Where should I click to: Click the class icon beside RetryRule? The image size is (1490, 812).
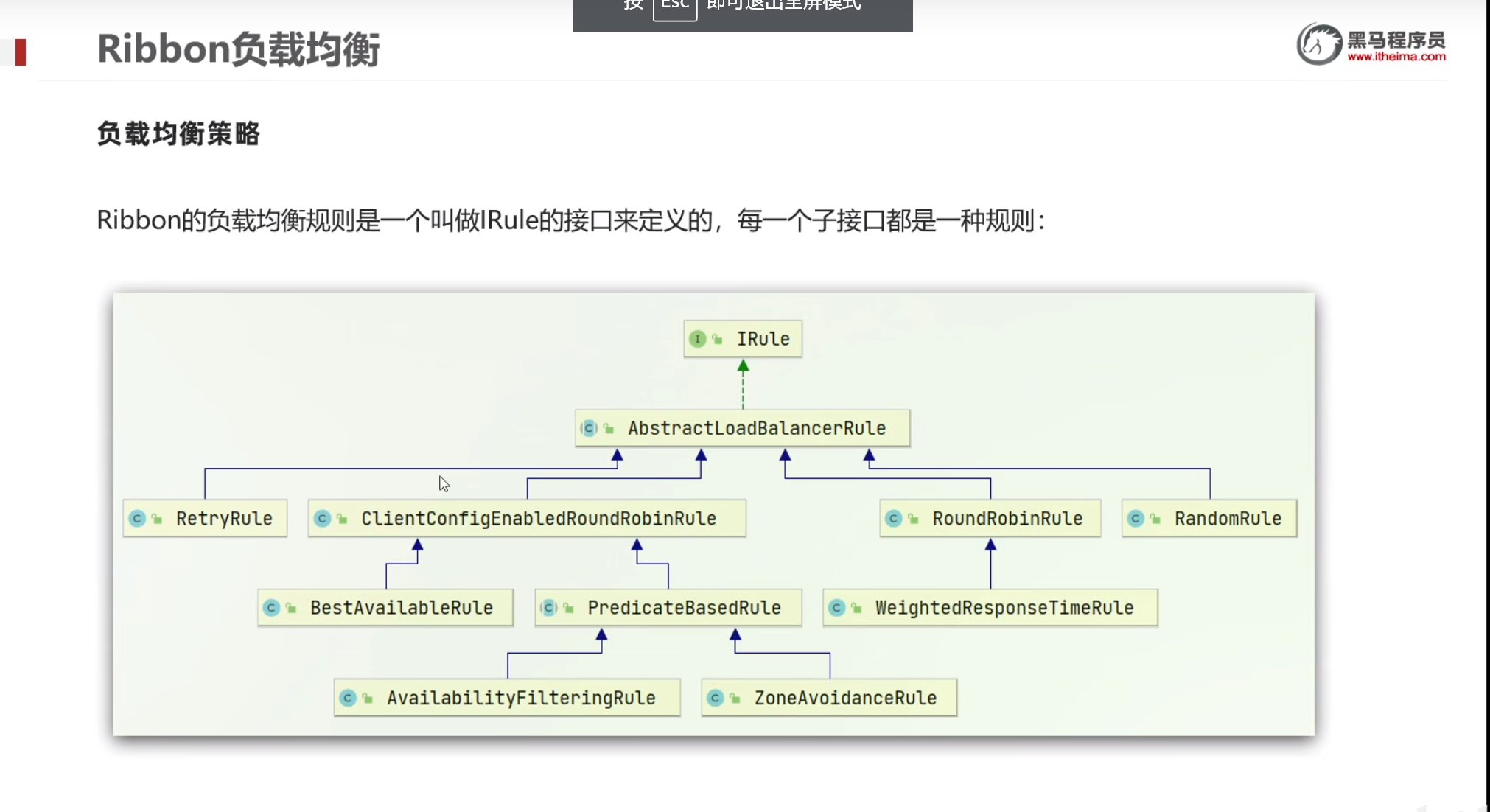(137, 519)
